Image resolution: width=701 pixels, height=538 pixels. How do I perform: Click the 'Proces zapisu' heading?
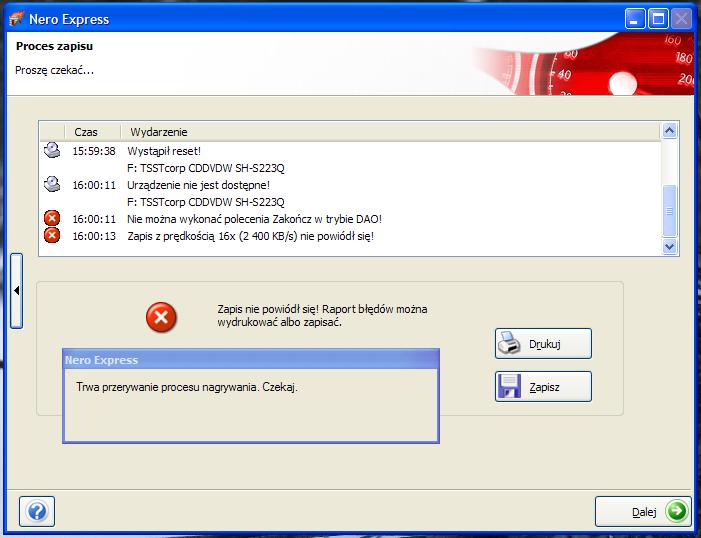(x=55, y=46)
